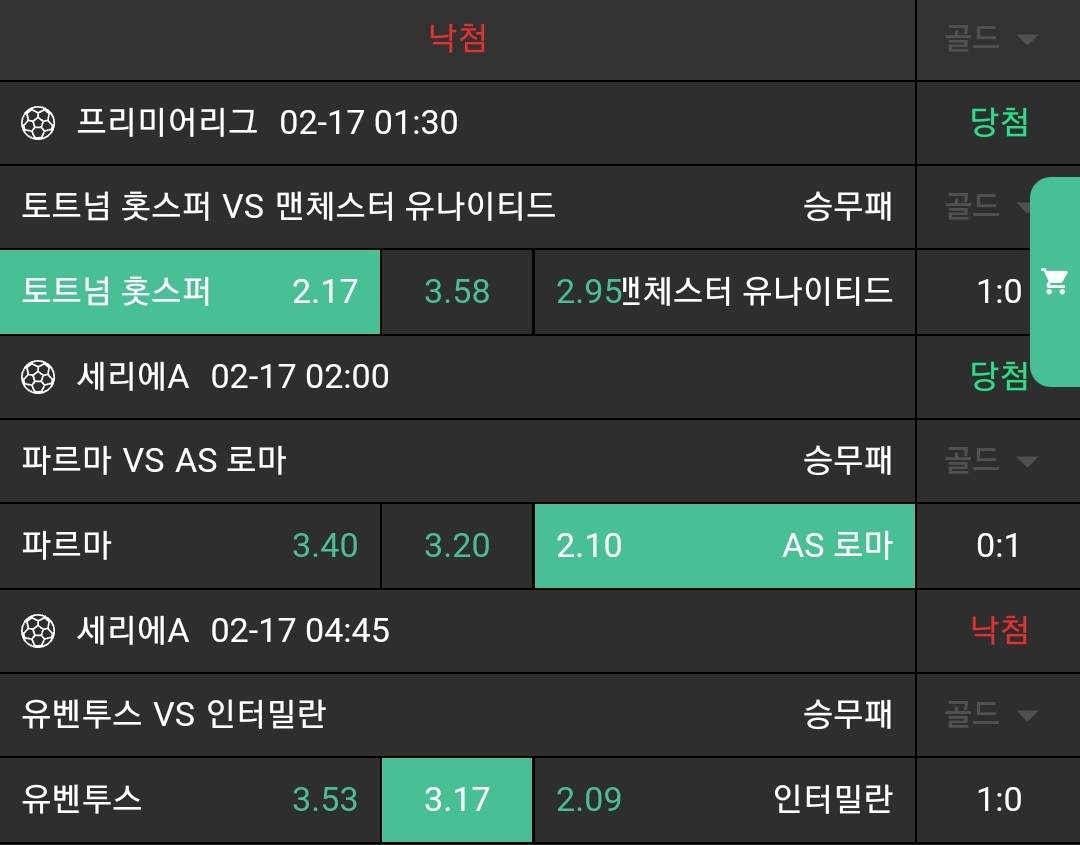The width and height of the screenshot is (1080, 845).
Task: Click the soccer ball icon for 02-17 02:00 match
Action: tap(38, 377)
